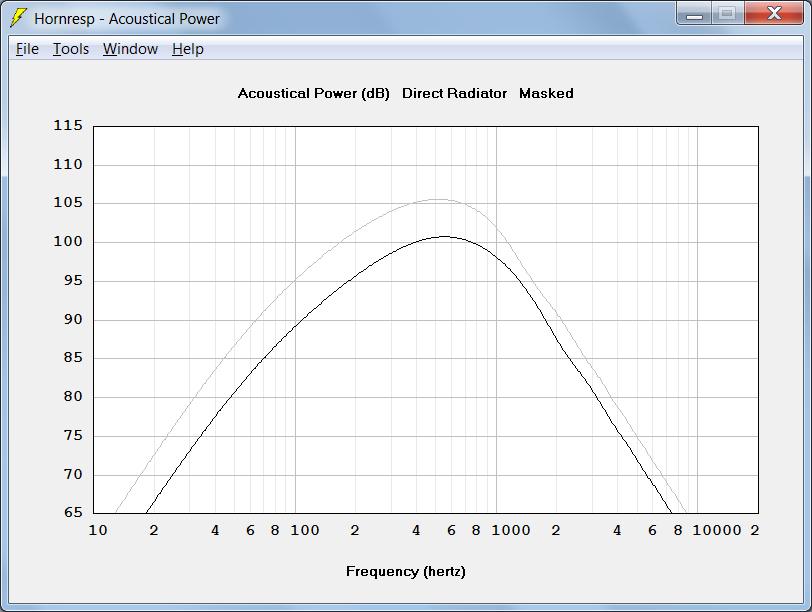This screenshot has width=812, height=612.
Task: Close the Hornresp Acoustical Power window
Action: point(774,13)
